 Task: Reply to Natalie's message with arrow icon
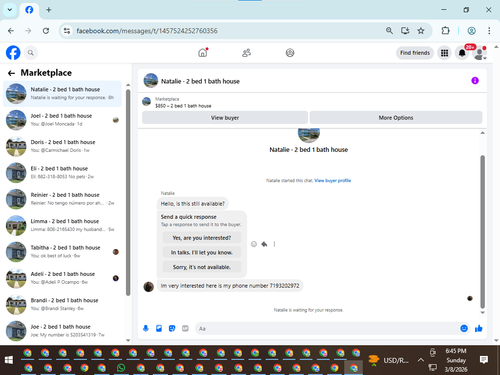pos(264,244)
